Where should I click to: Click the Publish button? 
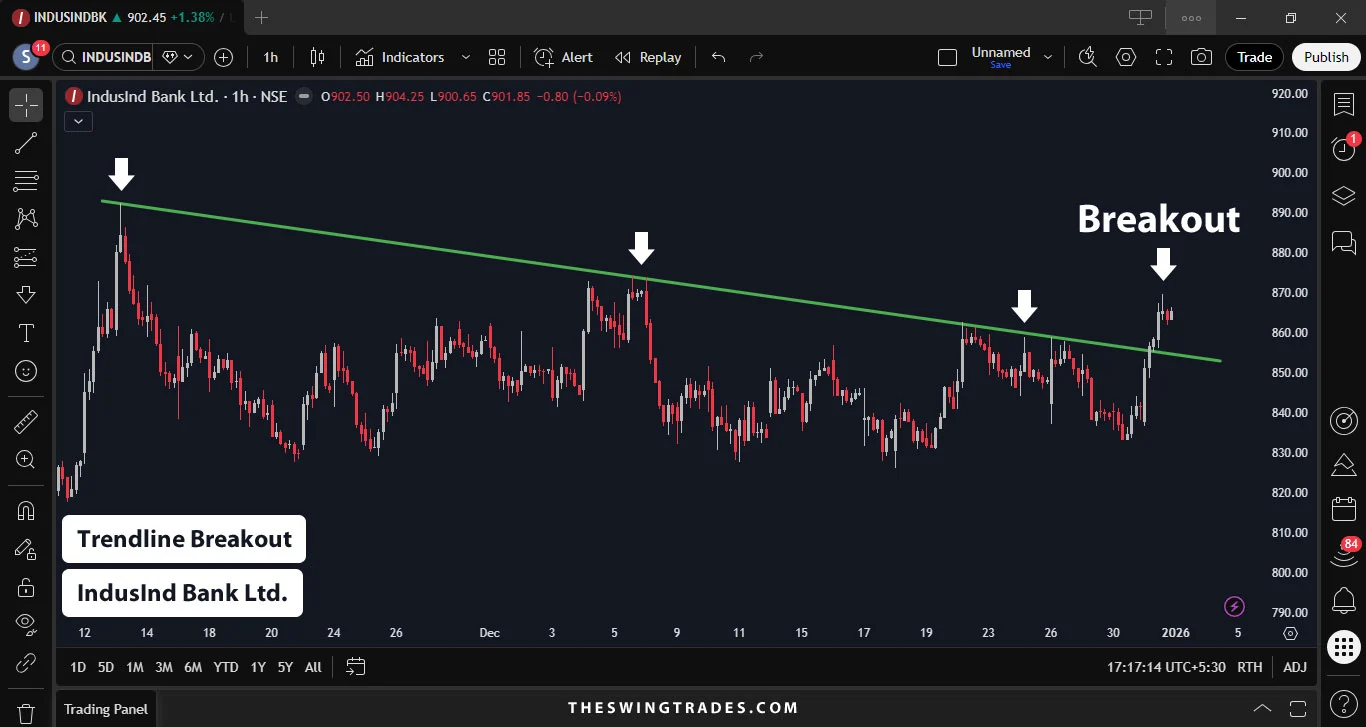coord(1326,57)
